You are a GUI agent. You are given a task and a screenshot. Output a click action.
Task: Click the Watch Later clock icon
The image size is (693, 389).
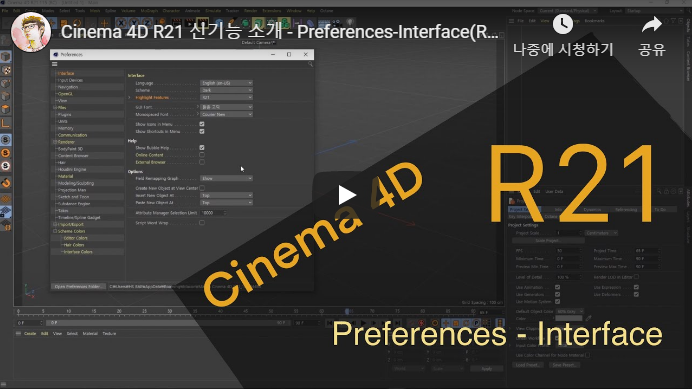pos(563,24)
